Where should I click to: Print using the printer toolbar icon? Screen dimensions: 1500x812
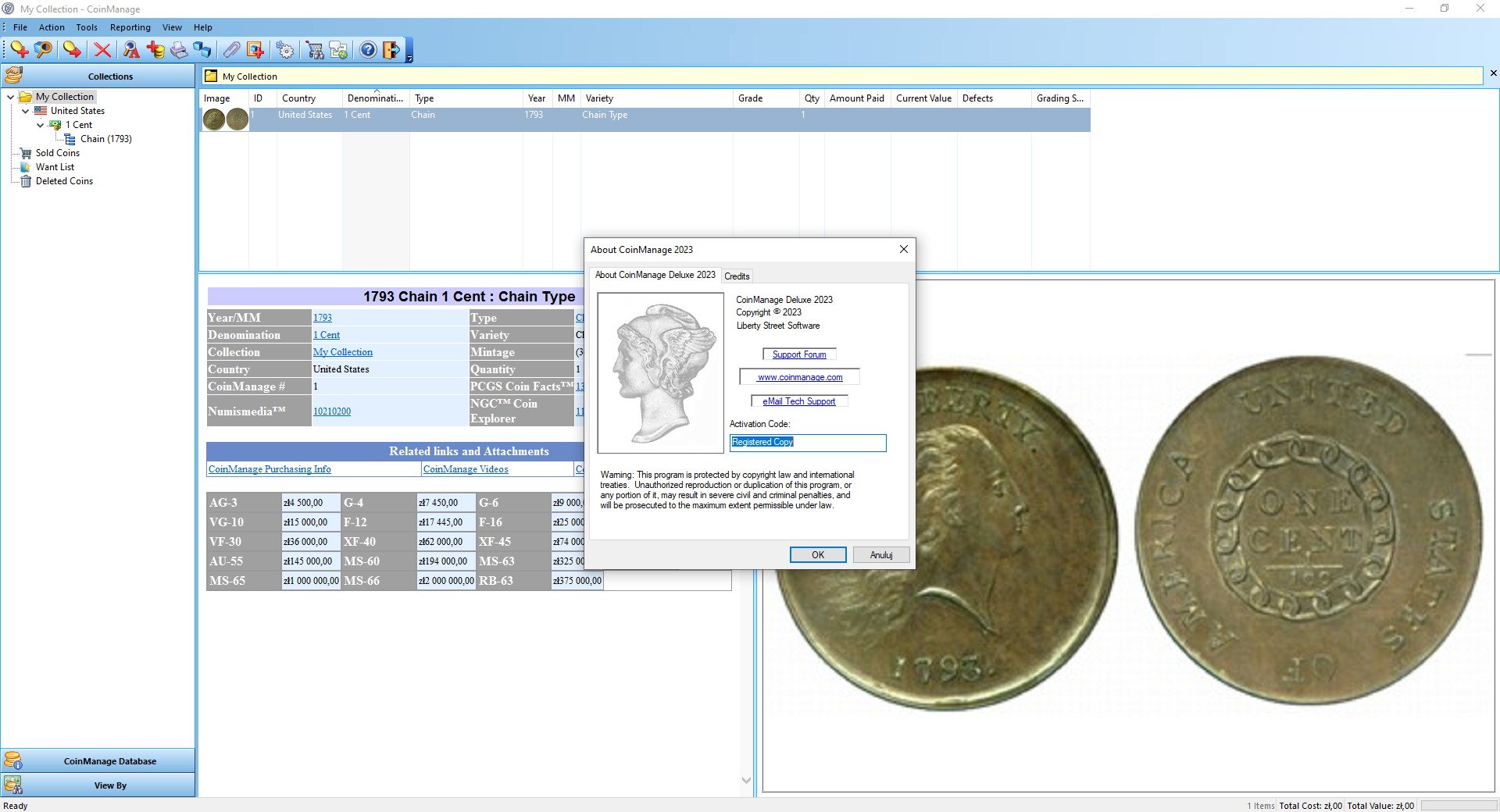coord(179,50)
